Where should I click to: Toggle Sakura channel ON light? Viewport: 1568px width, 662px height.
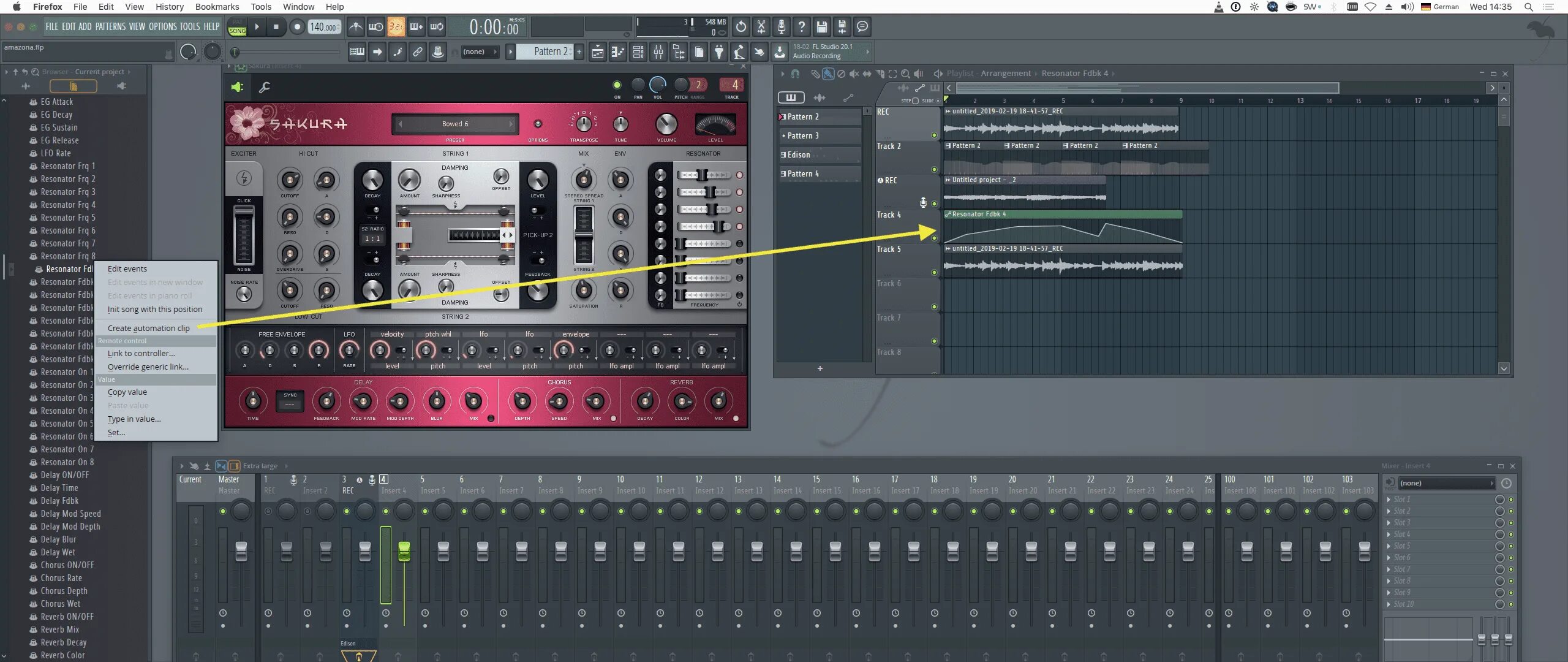pos(617,85)
